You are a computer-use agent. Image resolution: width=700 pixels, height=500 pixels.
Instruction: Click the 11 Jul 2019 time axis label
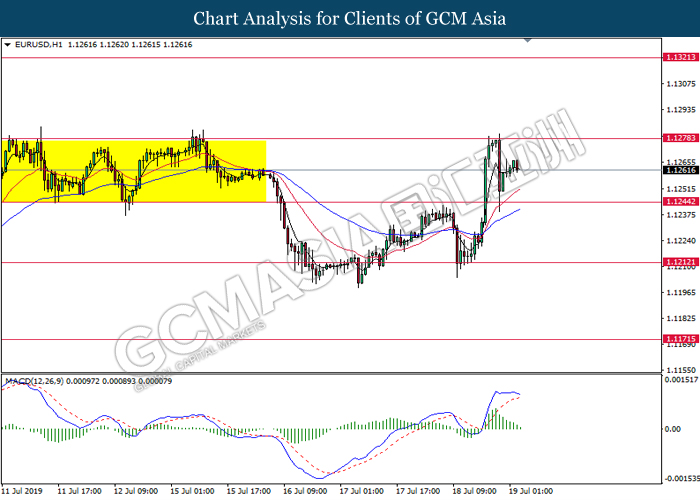click(x=22, y=491)
